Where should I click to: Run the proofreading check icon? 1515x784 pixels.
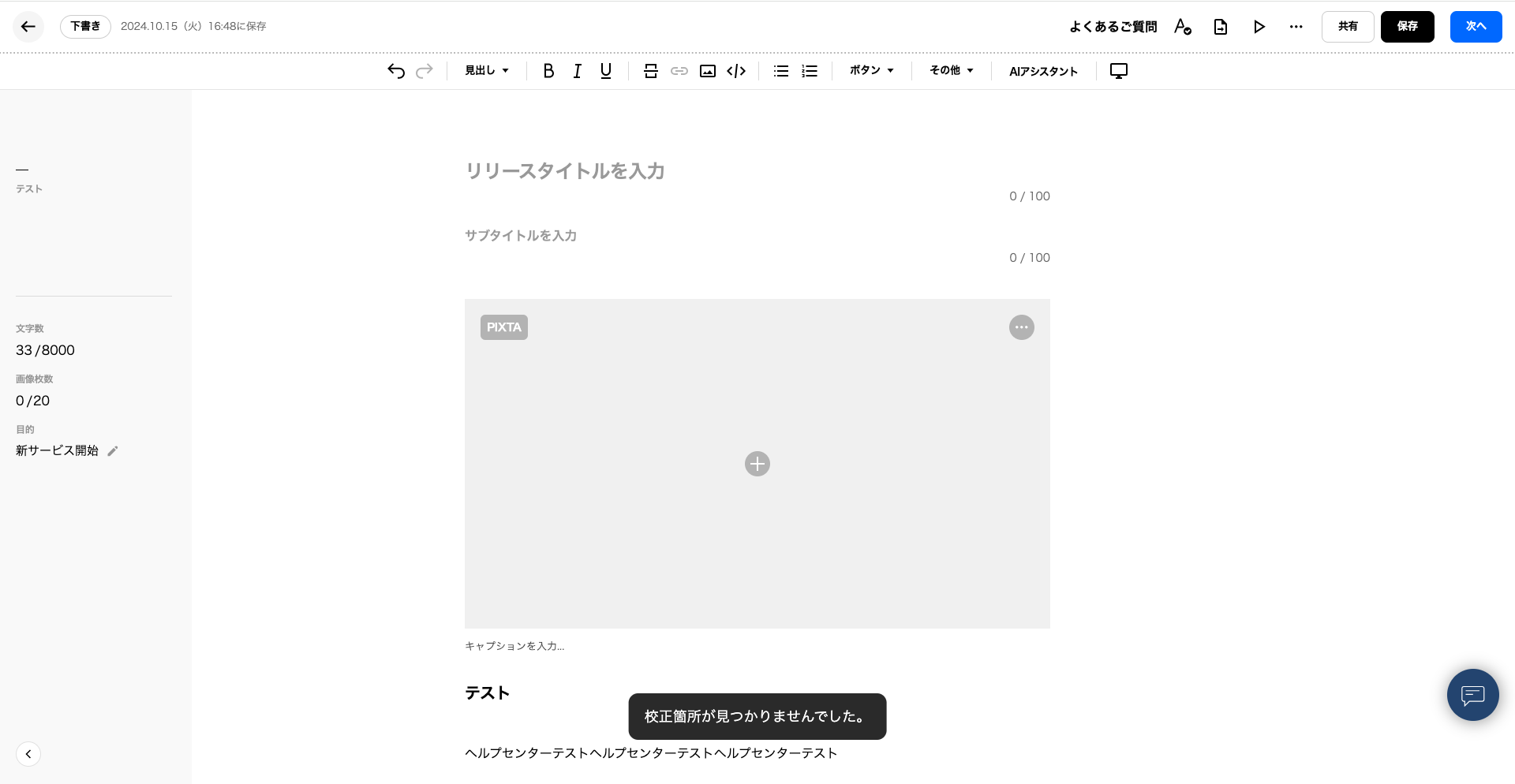[x=1182, y=27]
